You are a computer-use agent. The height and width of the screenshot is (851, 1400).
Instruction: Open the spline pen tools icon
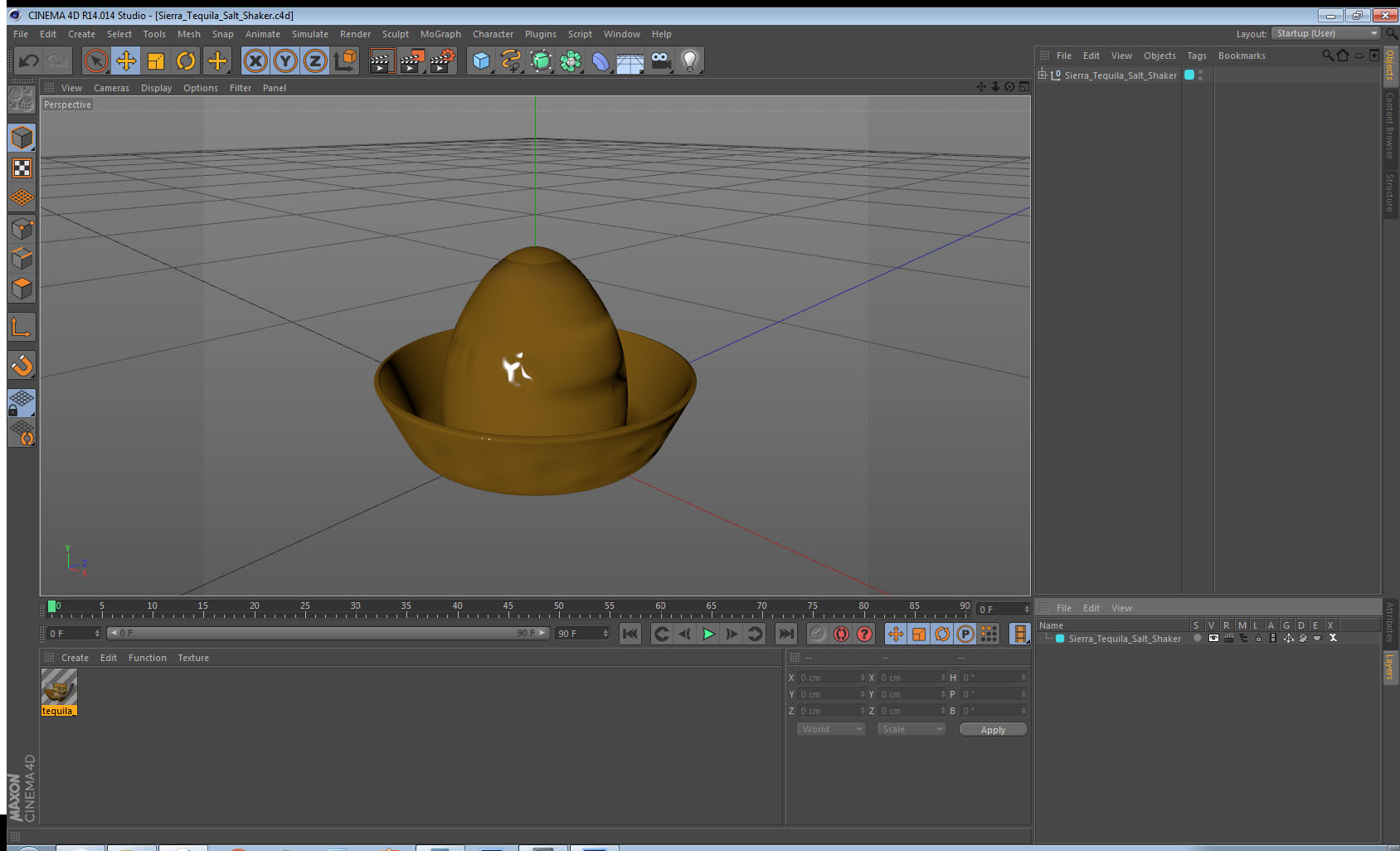(x=511, y=61)
